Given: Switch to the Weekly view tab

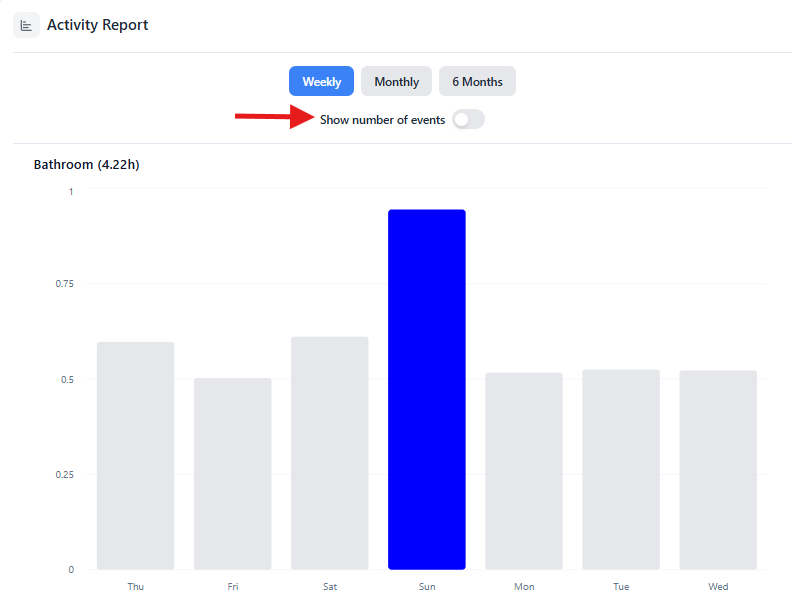Looking at the screenshot, I should click(x=321, y=82).
